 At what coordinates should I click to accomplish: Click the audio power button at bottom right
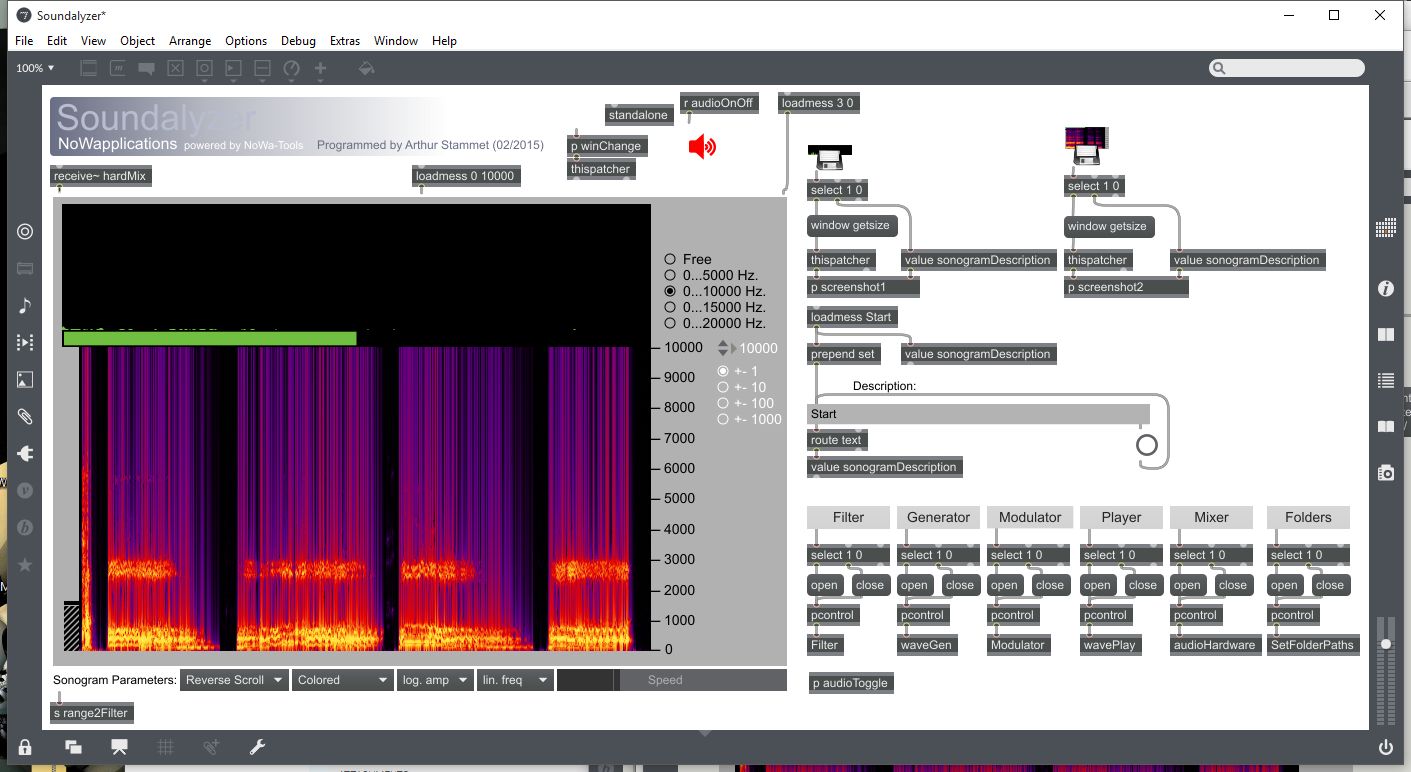point(1385,747)
